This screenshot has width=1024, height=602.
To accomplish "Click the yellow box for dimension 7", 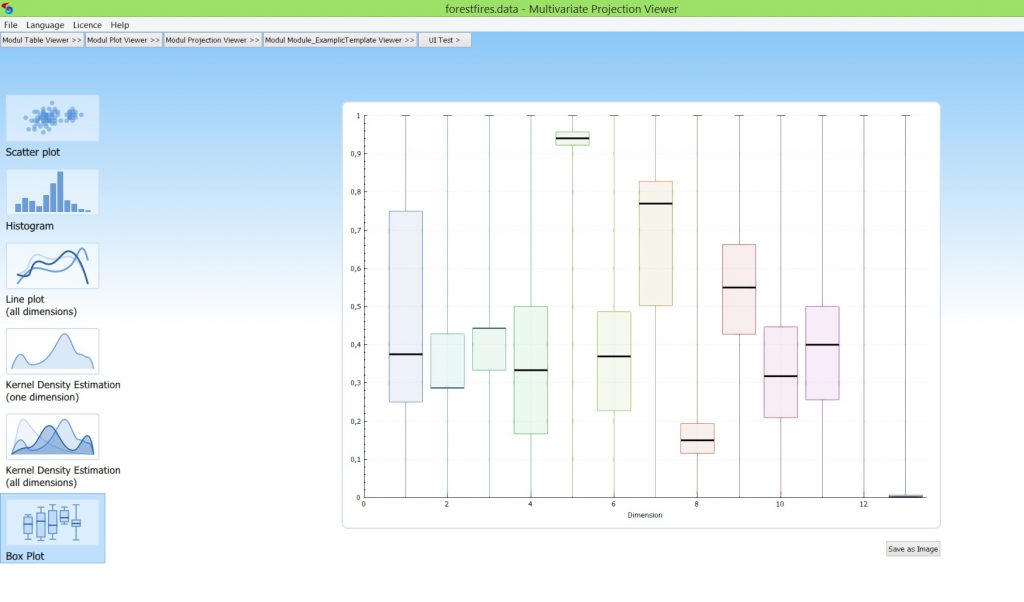I will (x=655, y=243).
